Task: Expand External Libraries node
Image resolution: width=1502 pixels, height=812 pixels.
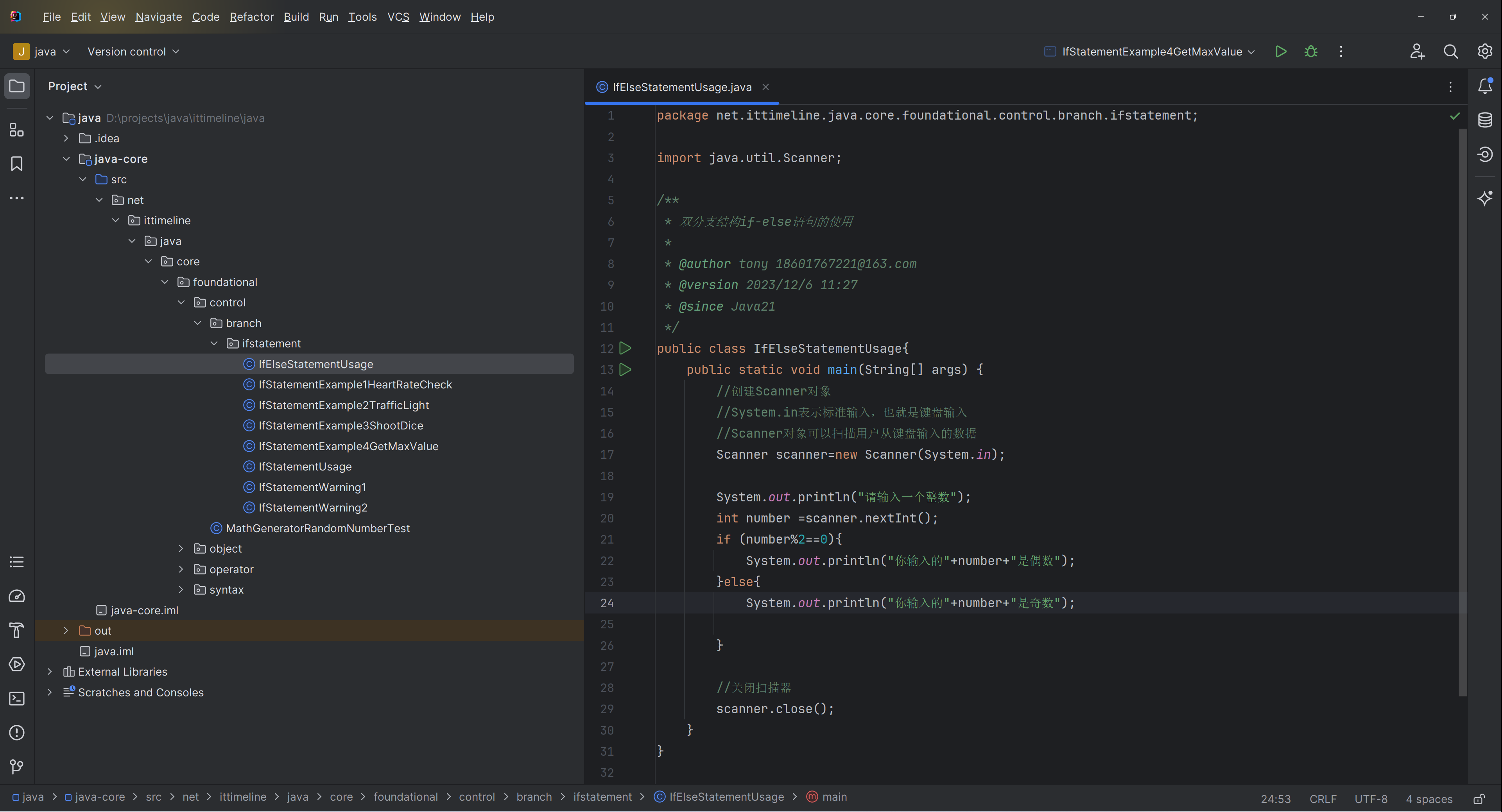Action: pyautogui.click(x=50, y=671)
